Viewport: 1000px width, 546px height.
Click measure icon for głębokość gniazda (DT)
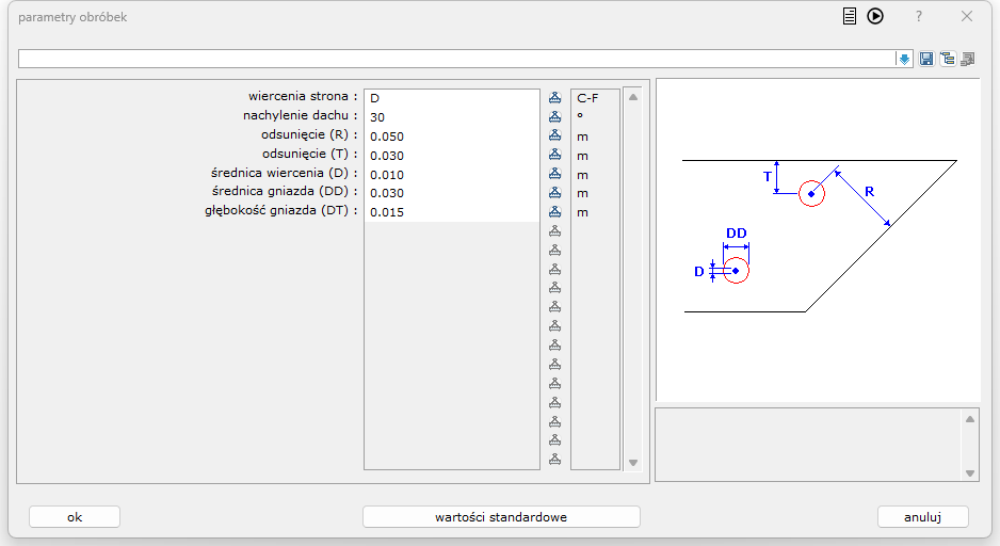[555, 212]
